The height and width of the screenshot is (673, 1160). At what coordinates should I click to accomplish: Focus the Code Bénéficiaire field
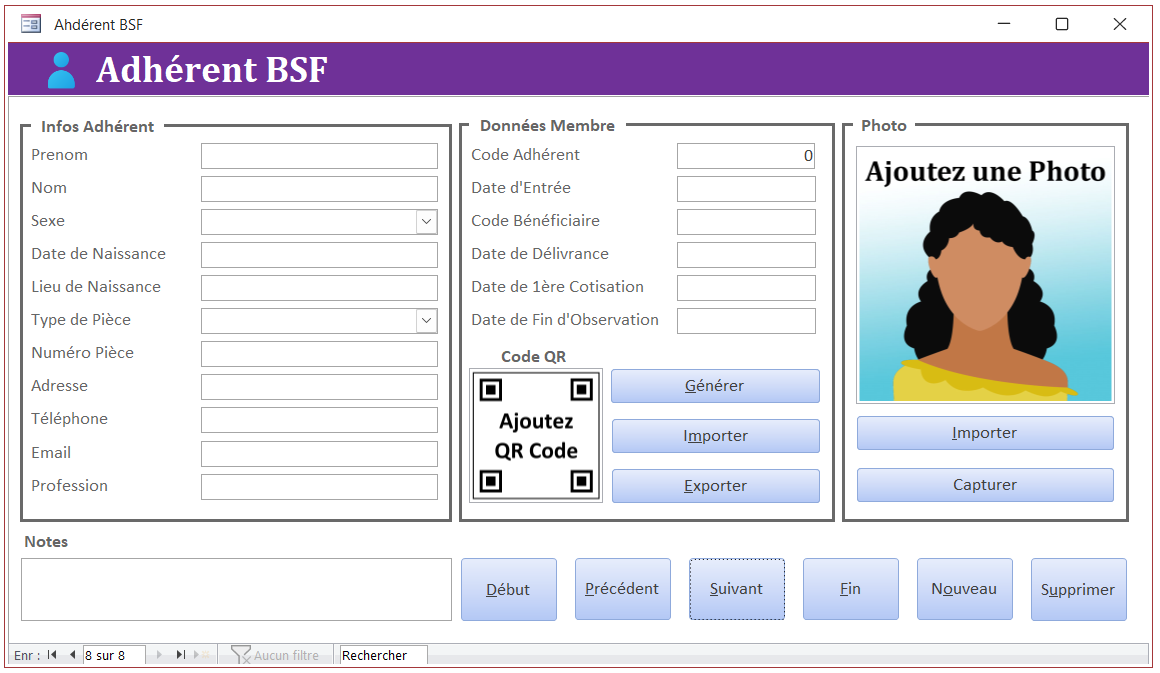click(746, 222)
